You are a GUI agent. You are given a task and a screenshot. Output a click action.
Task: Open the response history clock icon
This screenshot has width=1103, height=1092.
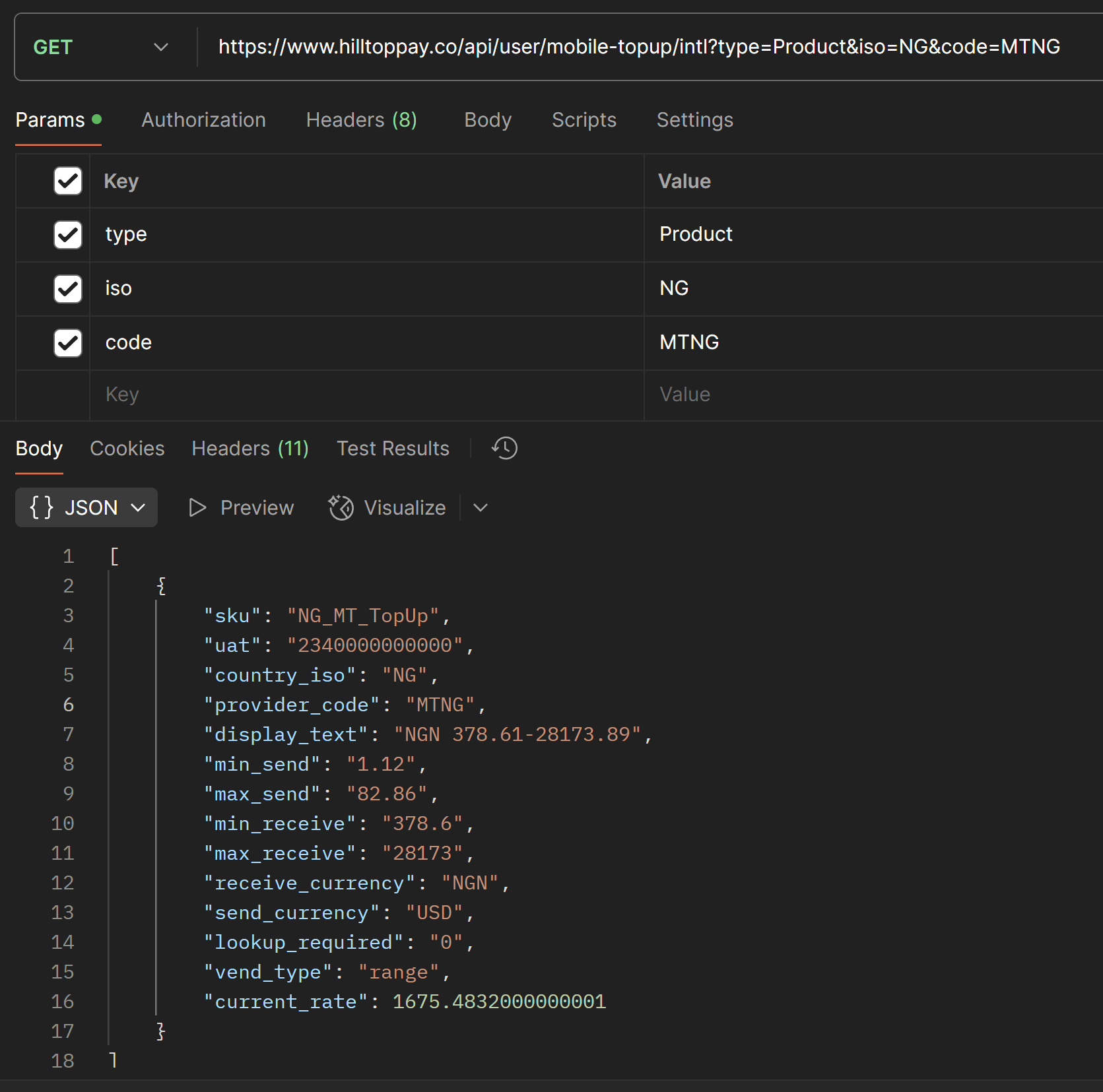[504, 448]
